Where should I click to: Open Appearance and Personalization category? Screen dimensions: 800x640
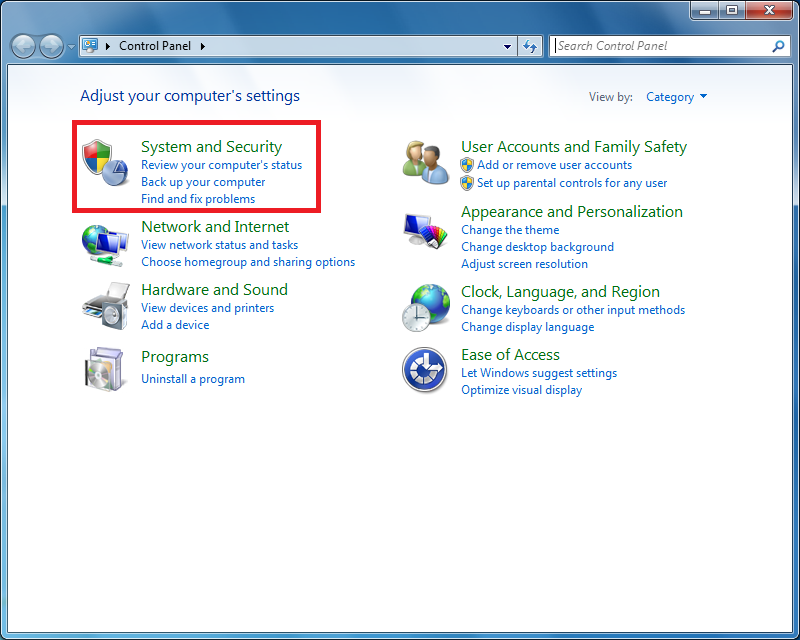[572, 212]
